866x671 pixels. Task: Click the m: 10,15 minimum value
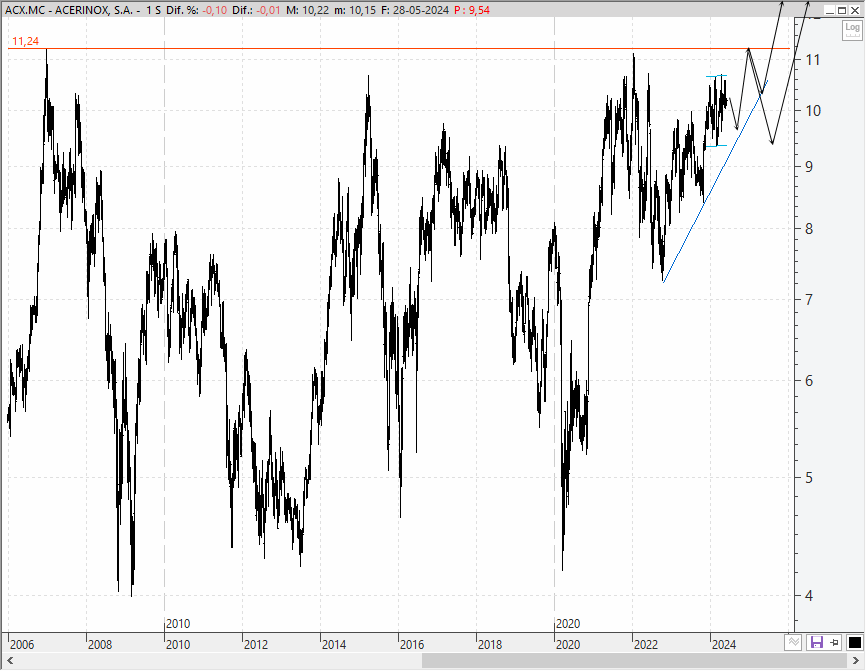coord(355,10)
